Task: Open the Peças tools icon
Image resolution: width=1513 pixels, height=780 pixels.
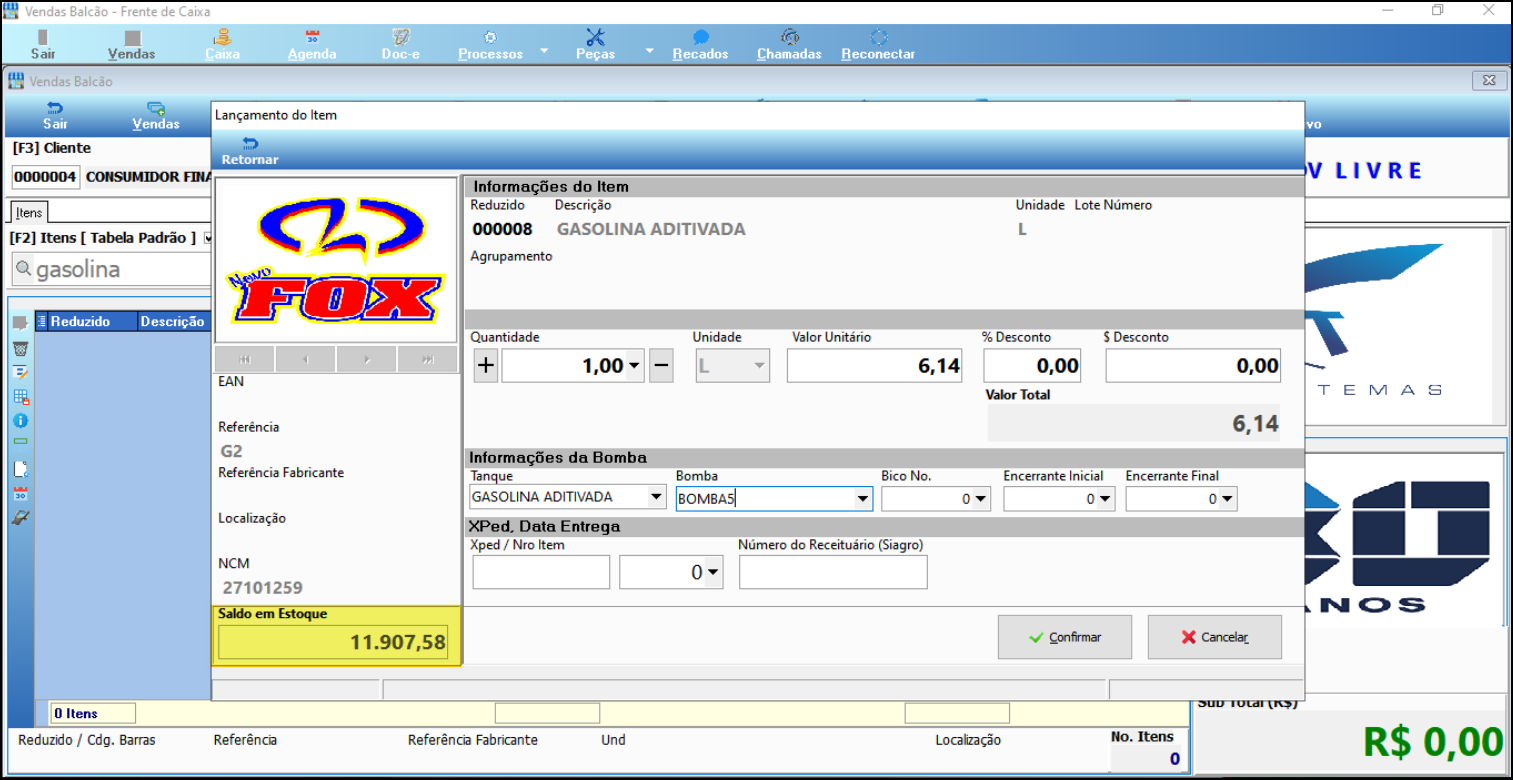Action: pyautogui.click(x=595, y=45)
